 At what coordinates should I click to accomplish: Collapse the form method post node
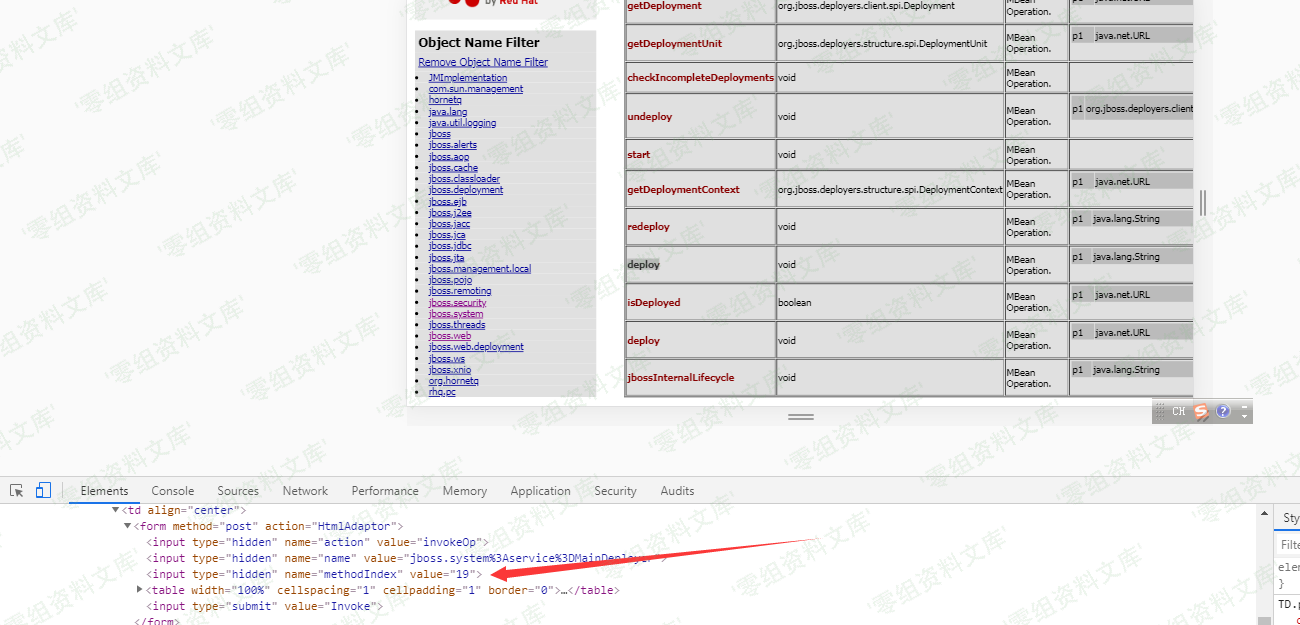[x=128, y=526]
